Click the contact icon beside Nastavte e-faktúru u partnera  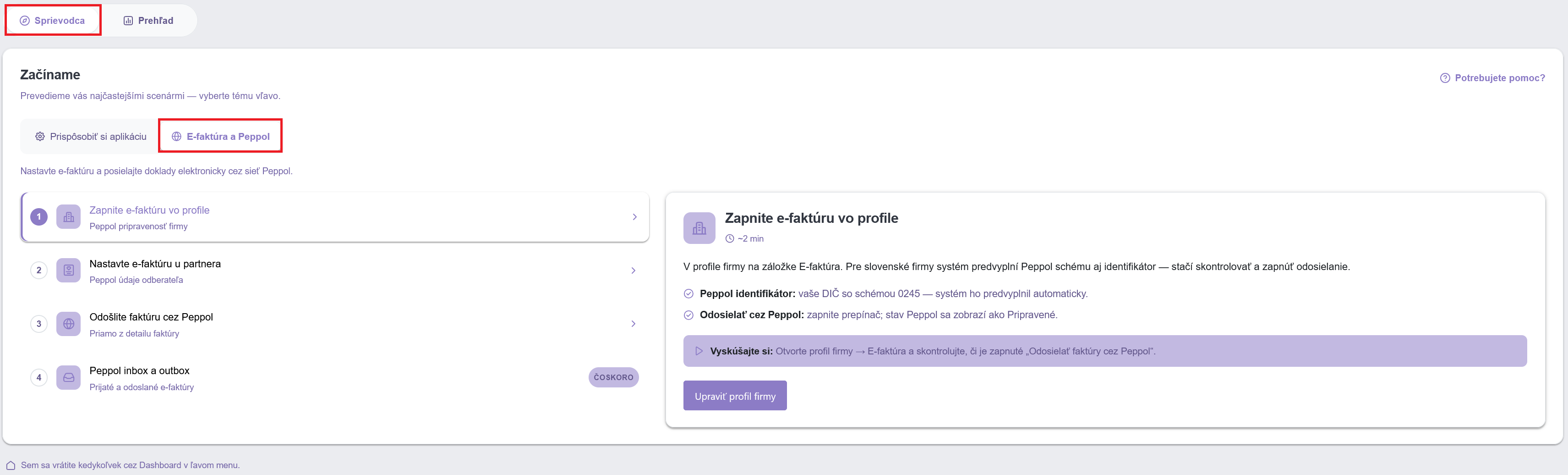pyautogui.click(x=69, y=271)
